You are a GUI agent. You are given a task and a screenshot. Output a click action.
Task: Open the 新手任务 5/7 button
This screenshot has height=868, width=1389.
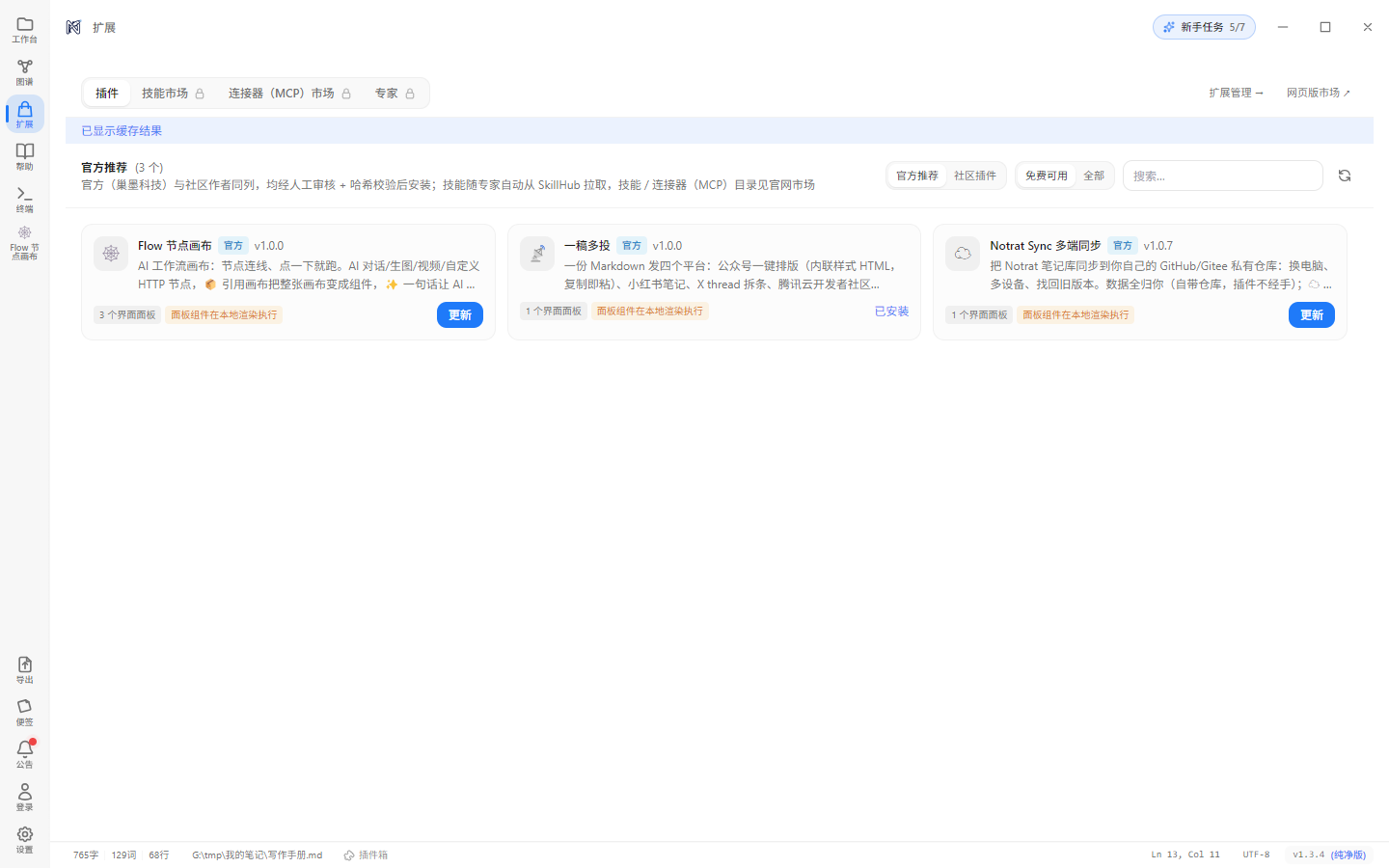1204,27
